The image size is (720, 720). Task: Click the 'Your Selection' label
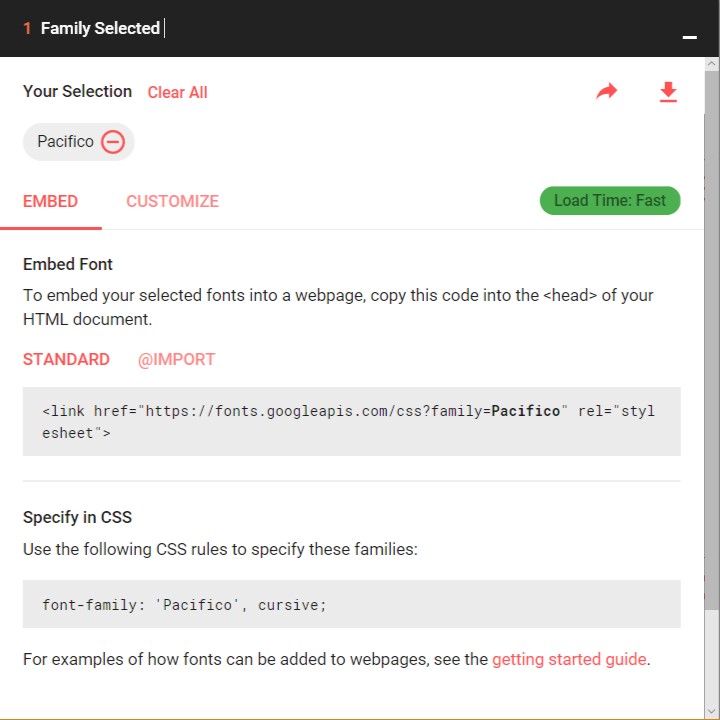coord(77,91)
